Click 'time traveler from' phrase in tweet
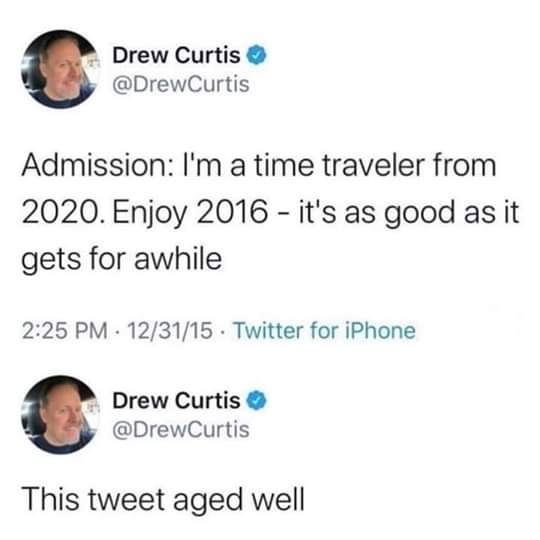Screen dimensions: 540x540 tap(375, 165)
